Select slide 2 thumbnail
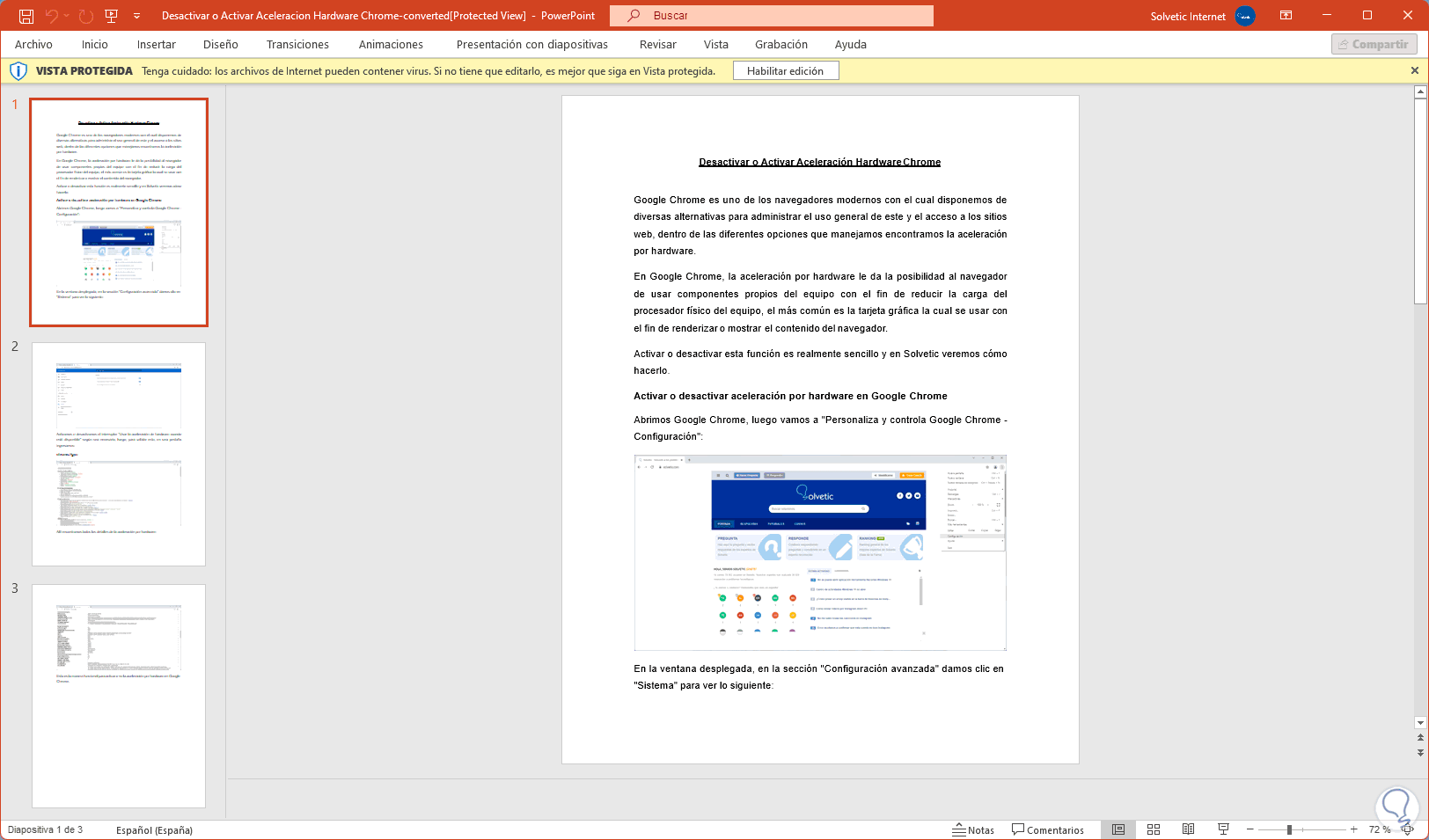Image resolution: width=1429 pixels, height=840 pixels. 119,454
